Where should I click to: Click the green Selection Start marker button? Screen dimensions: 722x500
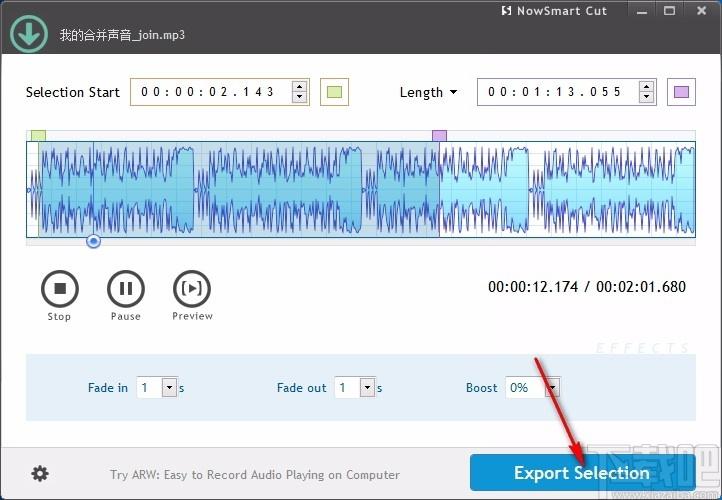pyautogui.click(x=334, y=92)
